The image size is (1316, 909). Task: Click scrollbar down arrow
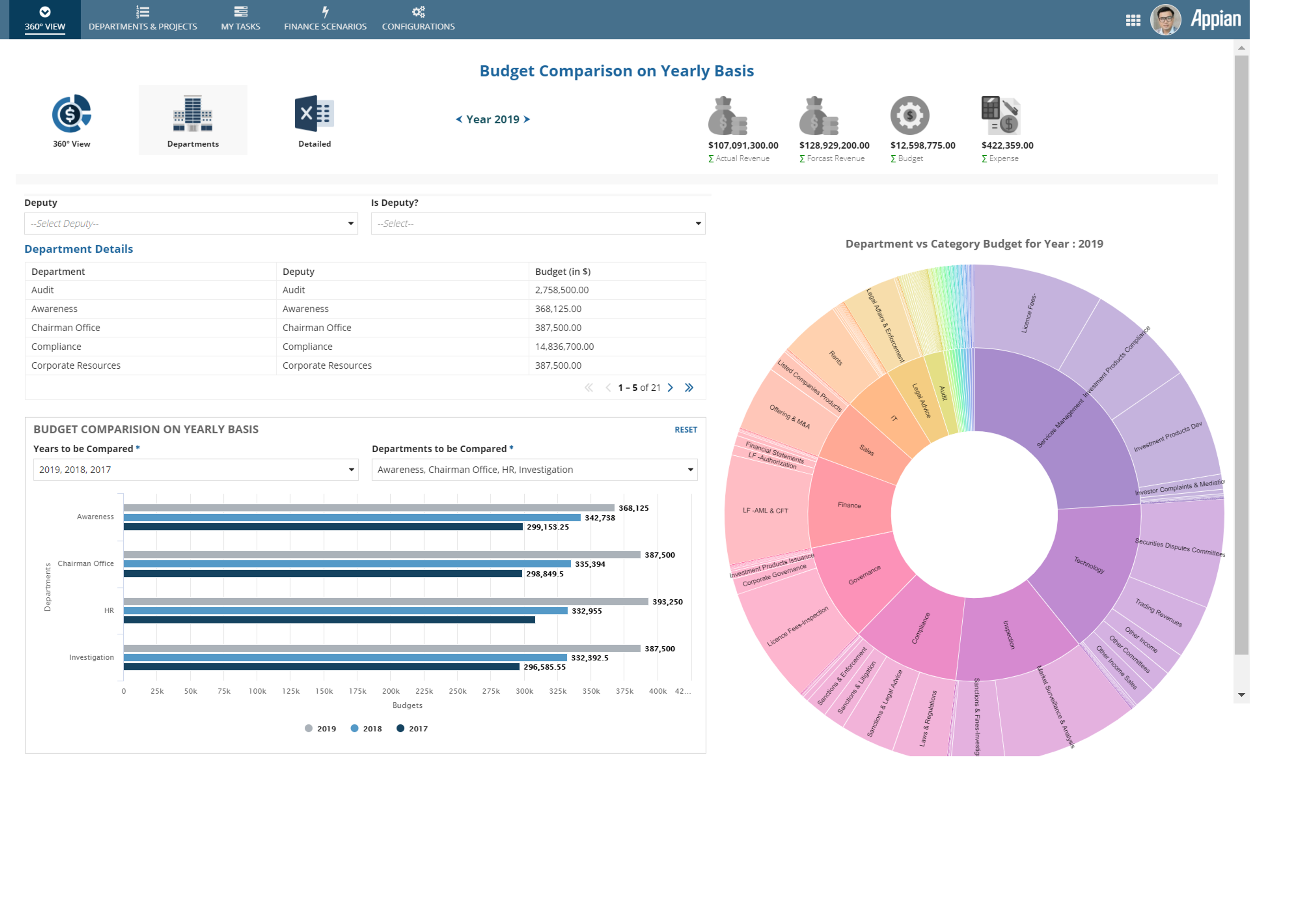tap(1241, 695)
